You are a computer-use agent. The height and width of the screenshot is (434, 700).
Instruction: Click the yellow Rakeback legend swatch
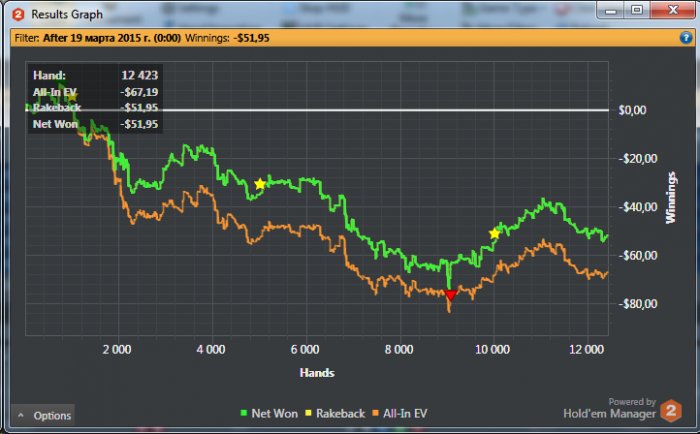(308, 413)
